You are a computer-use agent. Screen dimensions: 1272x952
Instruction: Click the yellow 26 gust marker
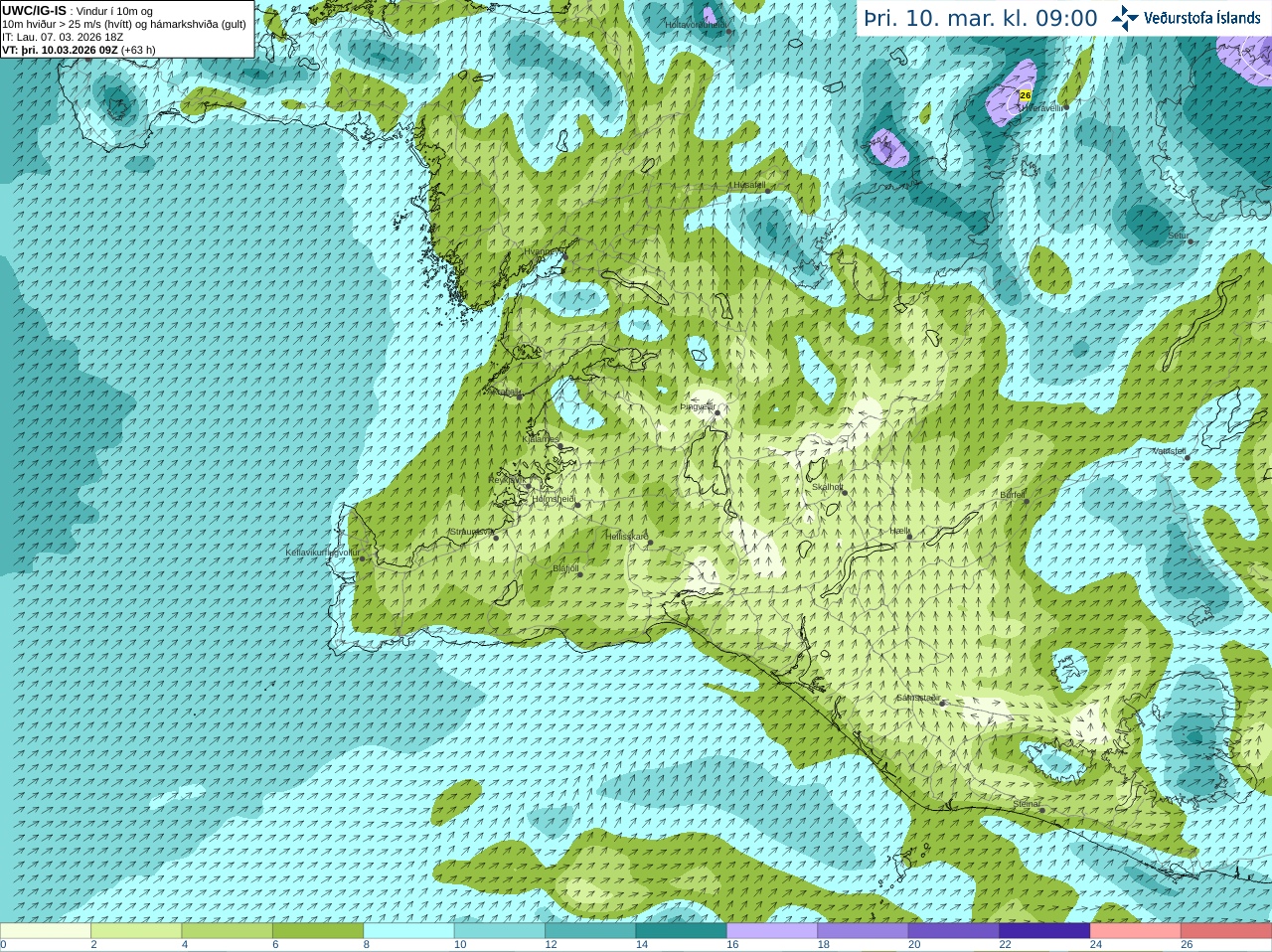point(1026,95)
